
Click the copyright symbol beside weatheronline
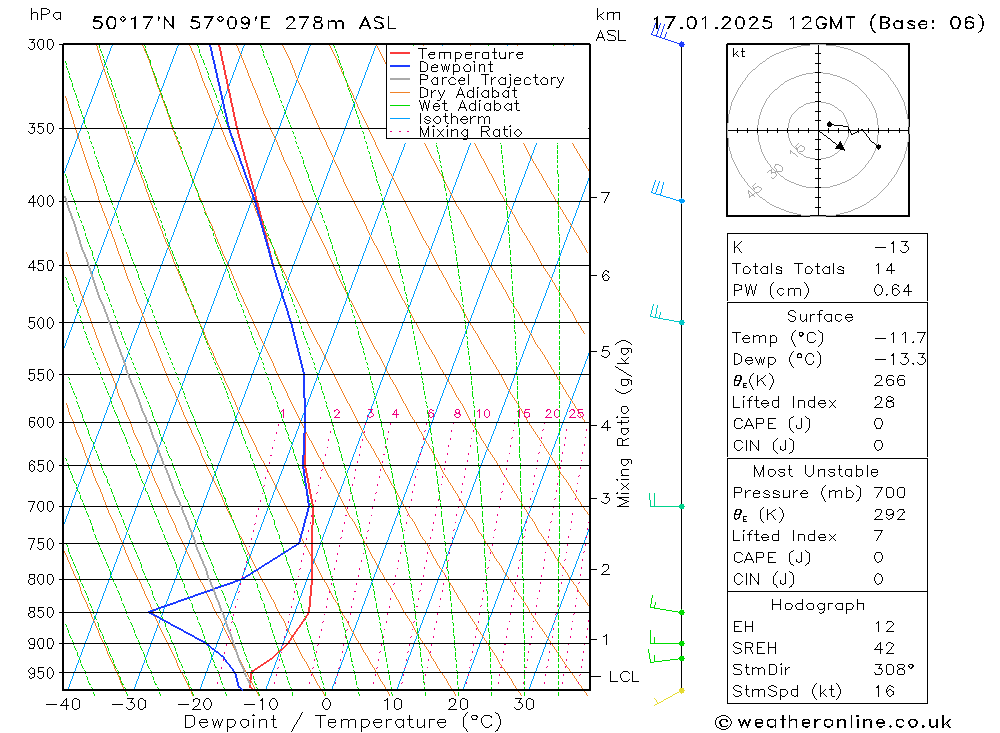click(723, 722)
